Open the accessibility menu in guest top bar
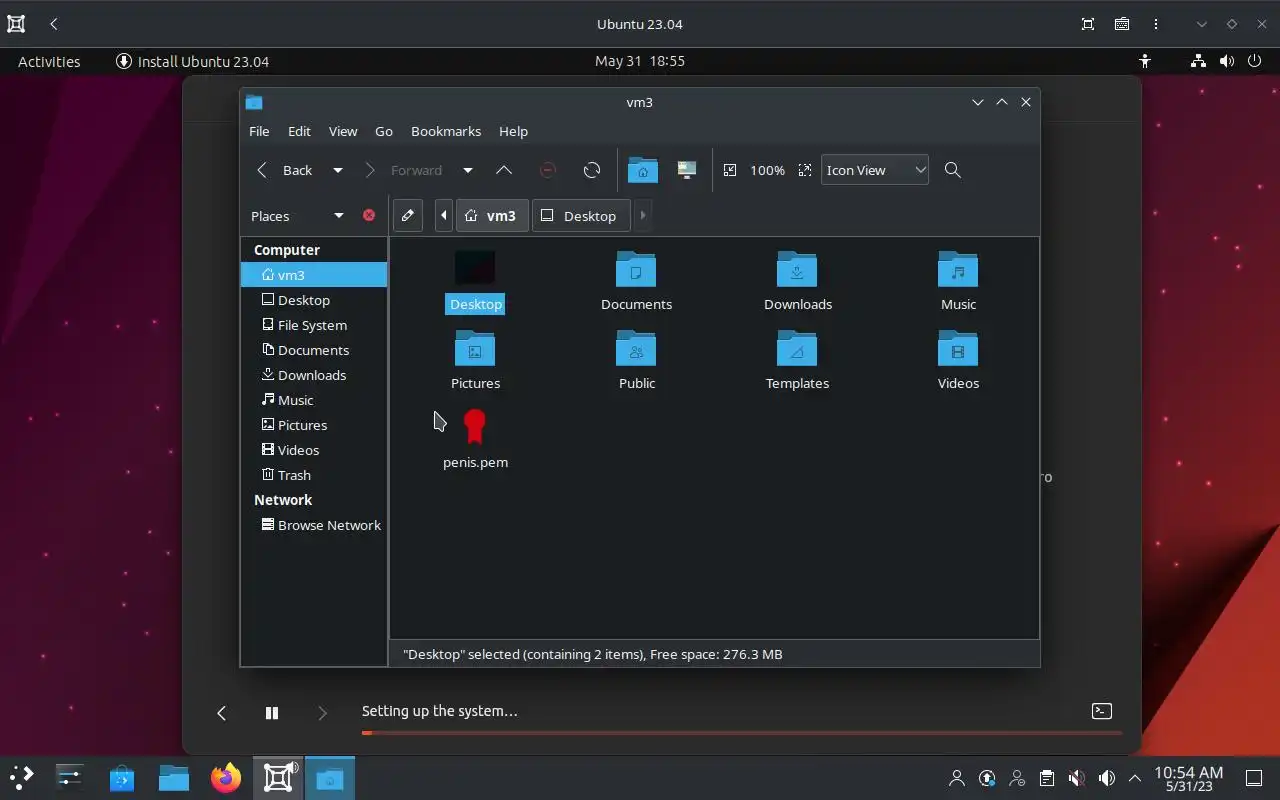Screen dimensions: 1280x800 point(1145,61)
